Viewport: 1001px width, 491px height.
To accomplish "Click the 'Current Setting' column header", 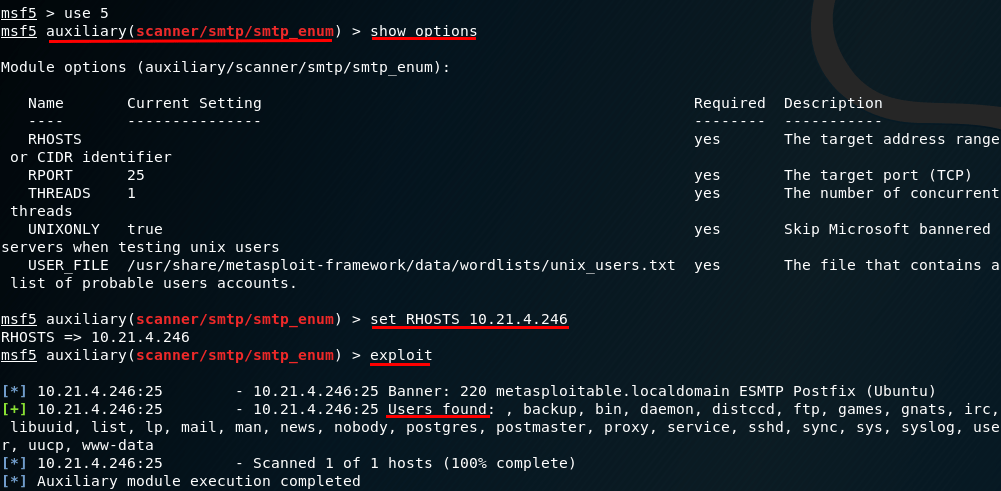I will [194, 103].
